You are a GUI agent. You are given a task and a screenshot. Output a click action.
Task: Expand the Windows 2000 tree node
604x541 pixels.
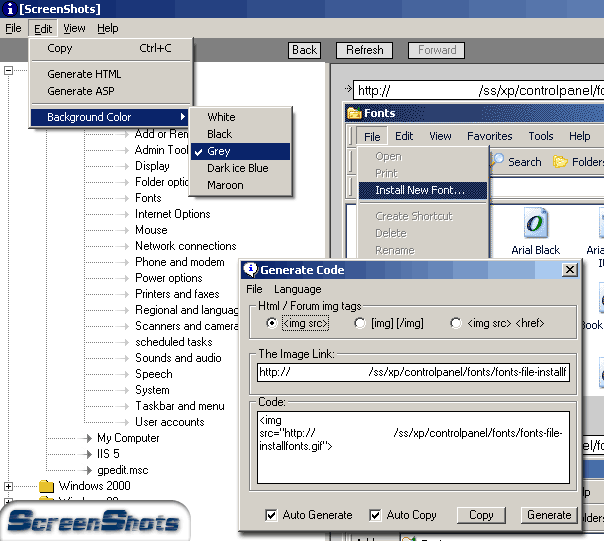click(x=9, y=487)
